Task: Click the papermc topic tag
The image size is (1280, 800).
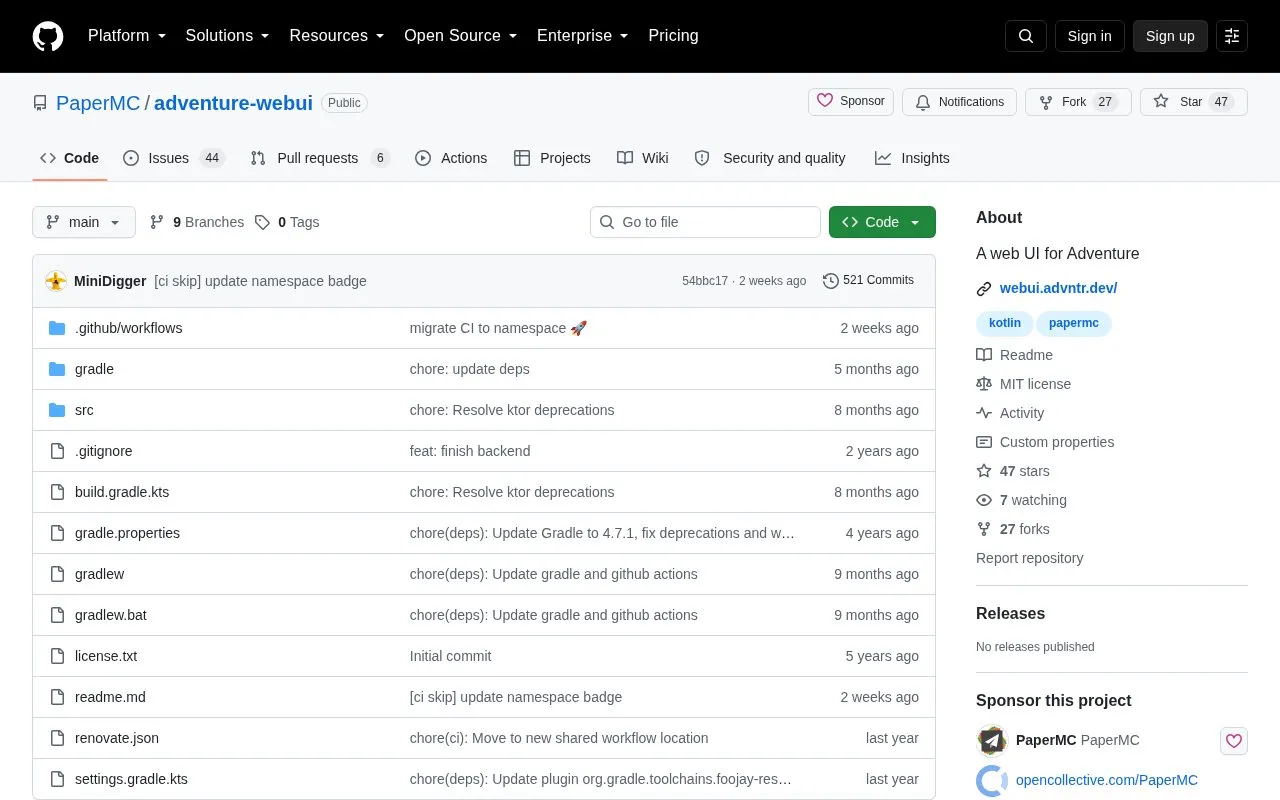Action: 1074,323
